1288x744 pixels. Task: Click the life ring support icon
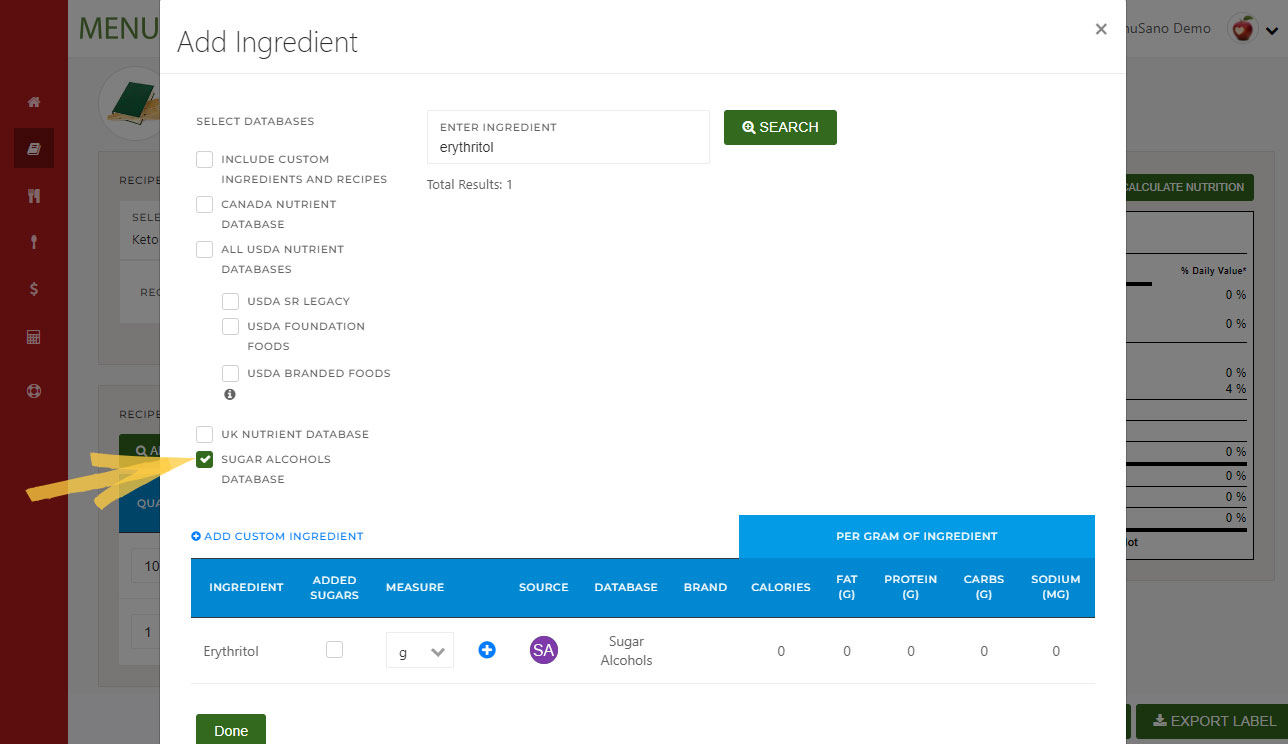[x=34, y=391]
